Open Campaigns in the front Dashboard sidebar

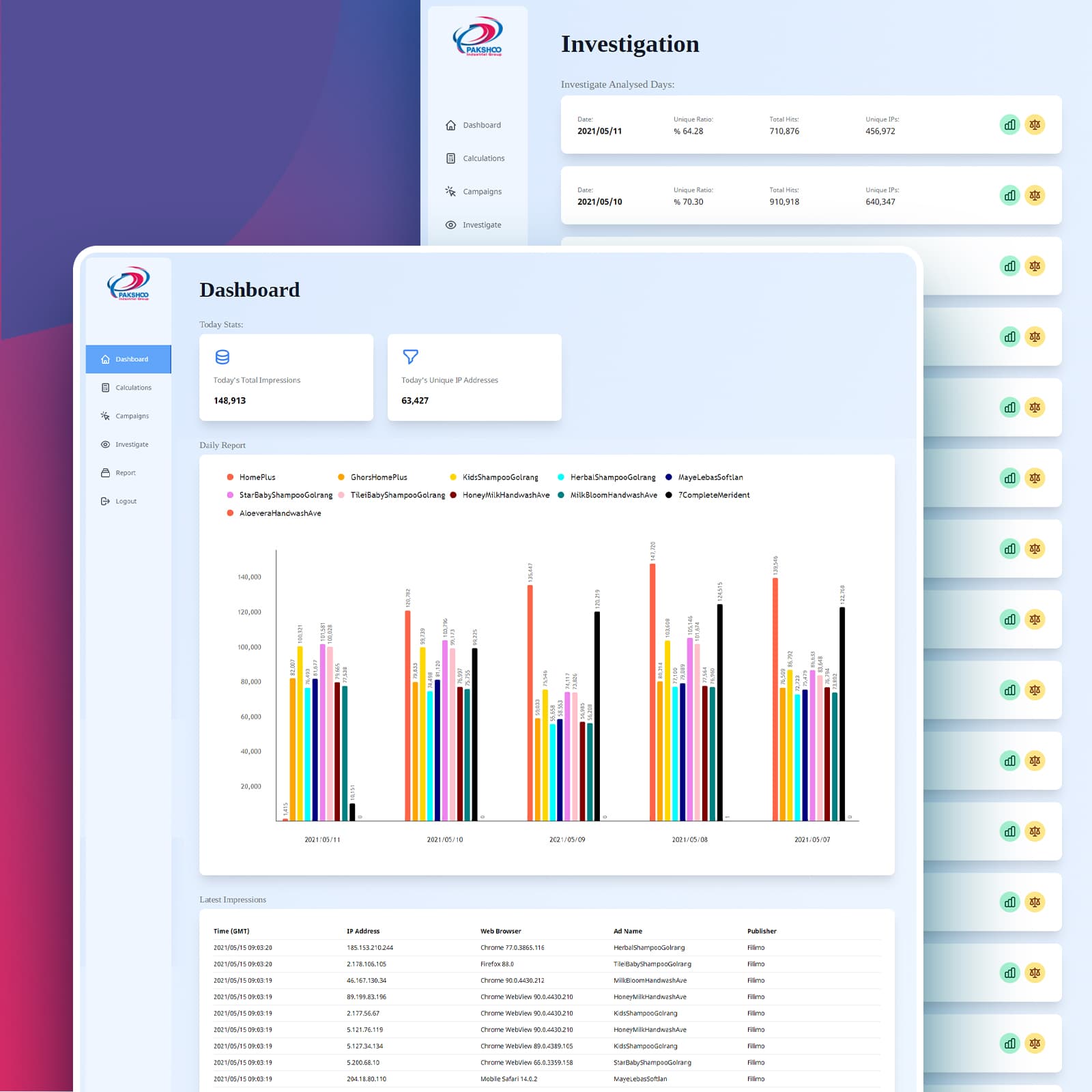click(x=128, y=416)
